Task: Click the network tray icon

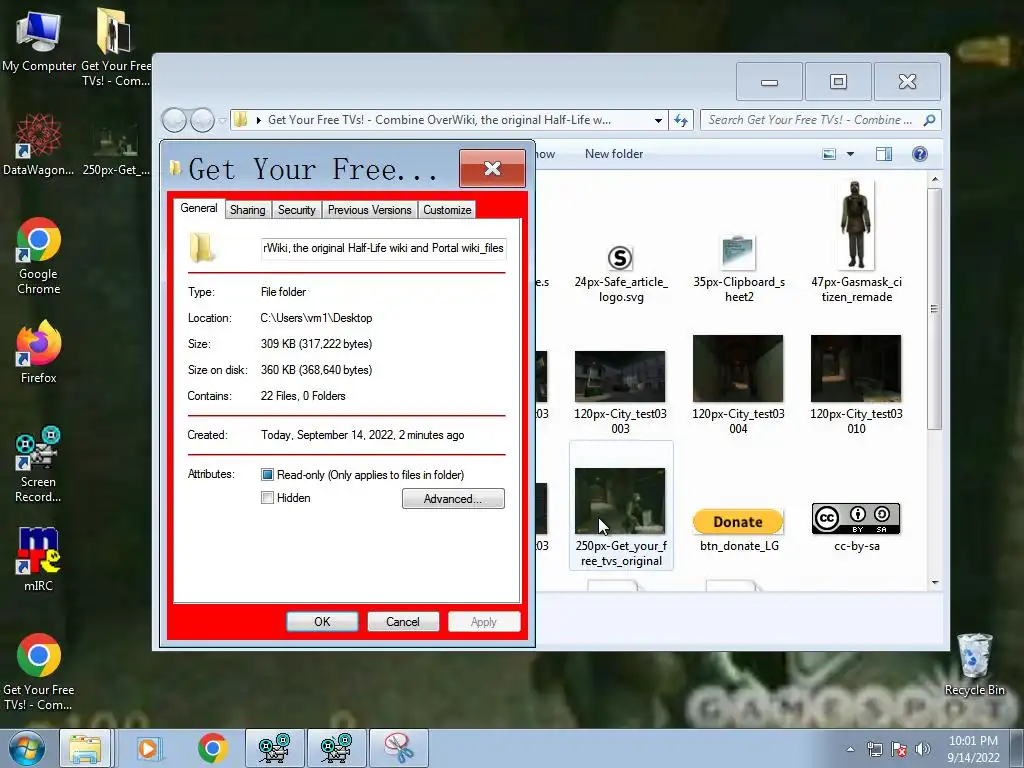Action: [x=874, y=748]
